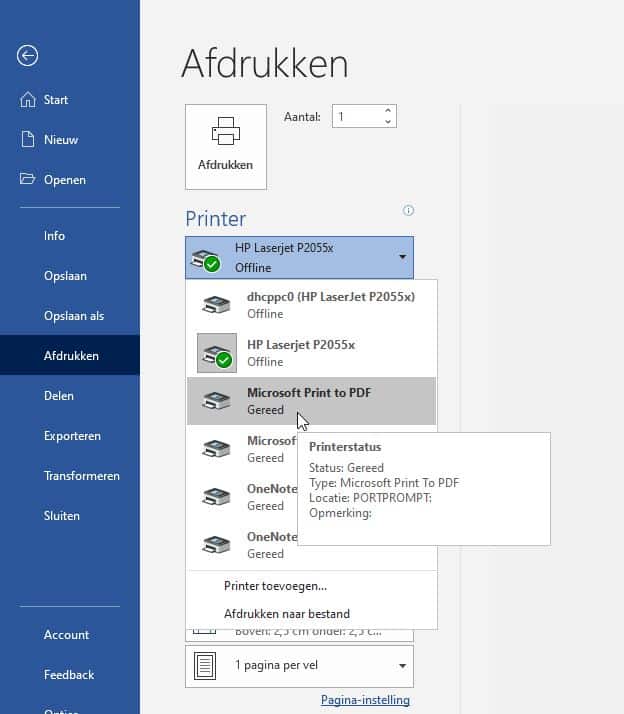
Task: Select Afdrukken in the sidebar
Action: click(70, 355)
